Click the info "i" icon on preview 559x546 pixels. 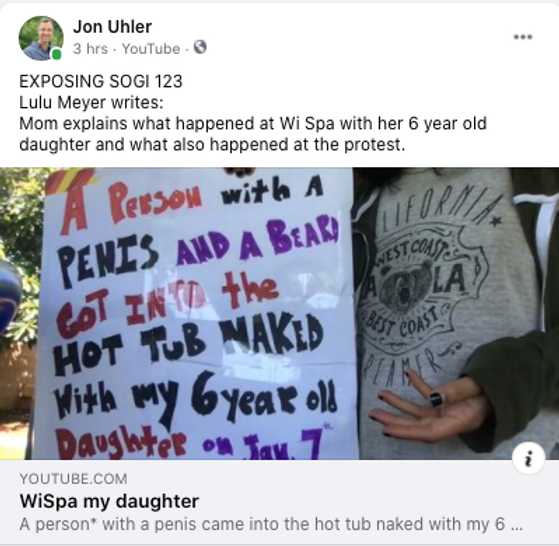tap(528, 458)
